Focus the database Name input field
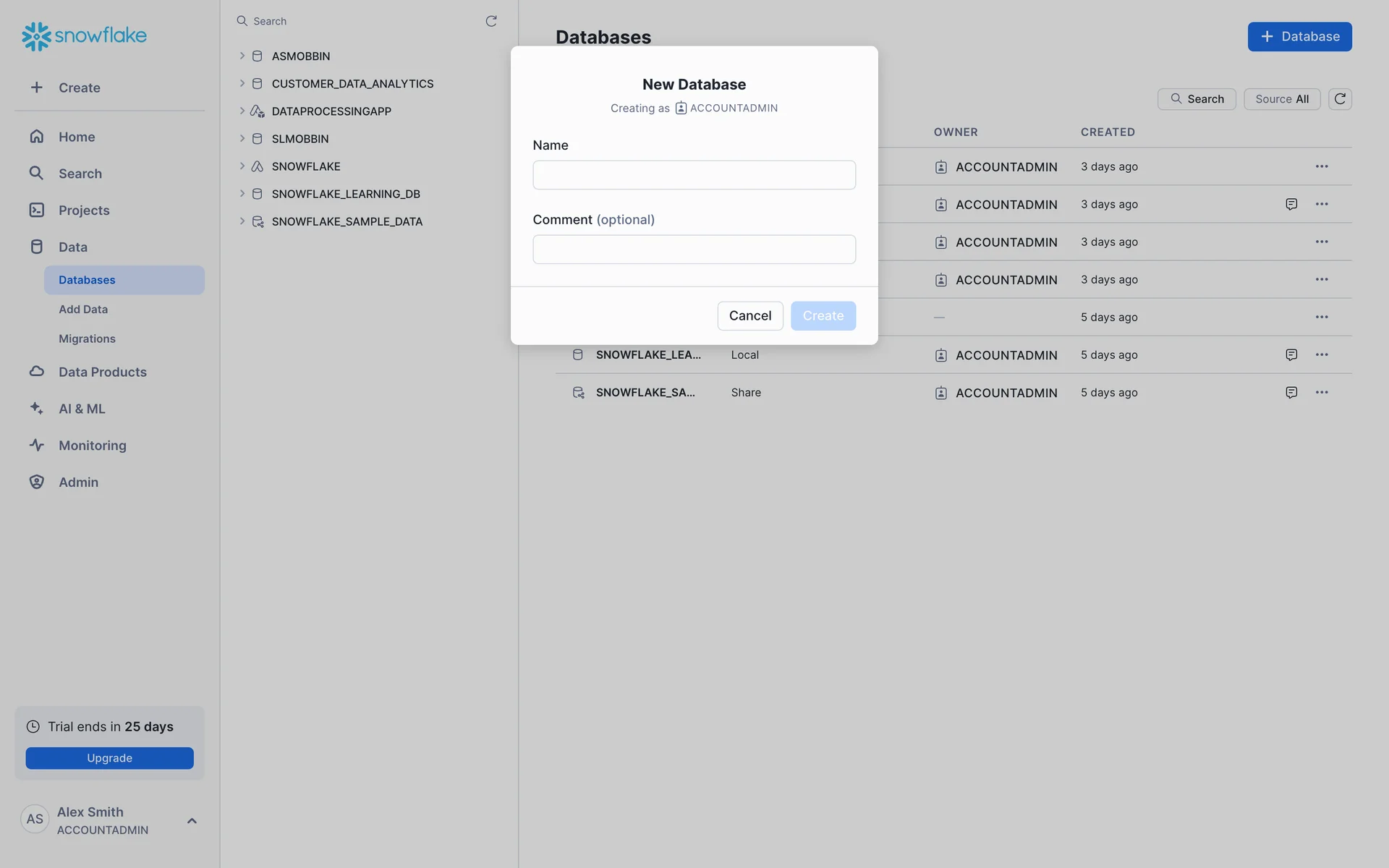The height and width of the screenshot is (868, 1389). coord(694,175)
